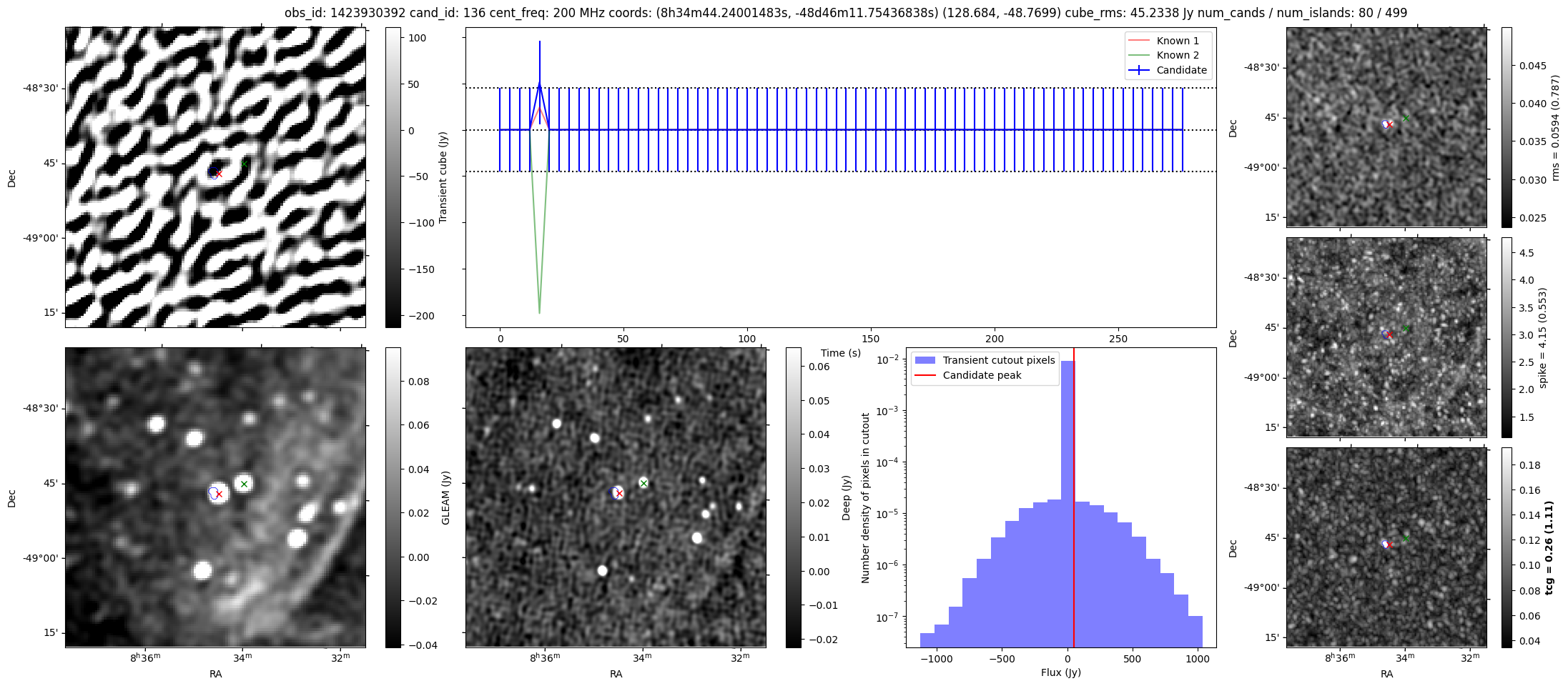Click the red x marker in GLEAM image
This screenshot has width=1568, height=686.
[x=220, y=494]
